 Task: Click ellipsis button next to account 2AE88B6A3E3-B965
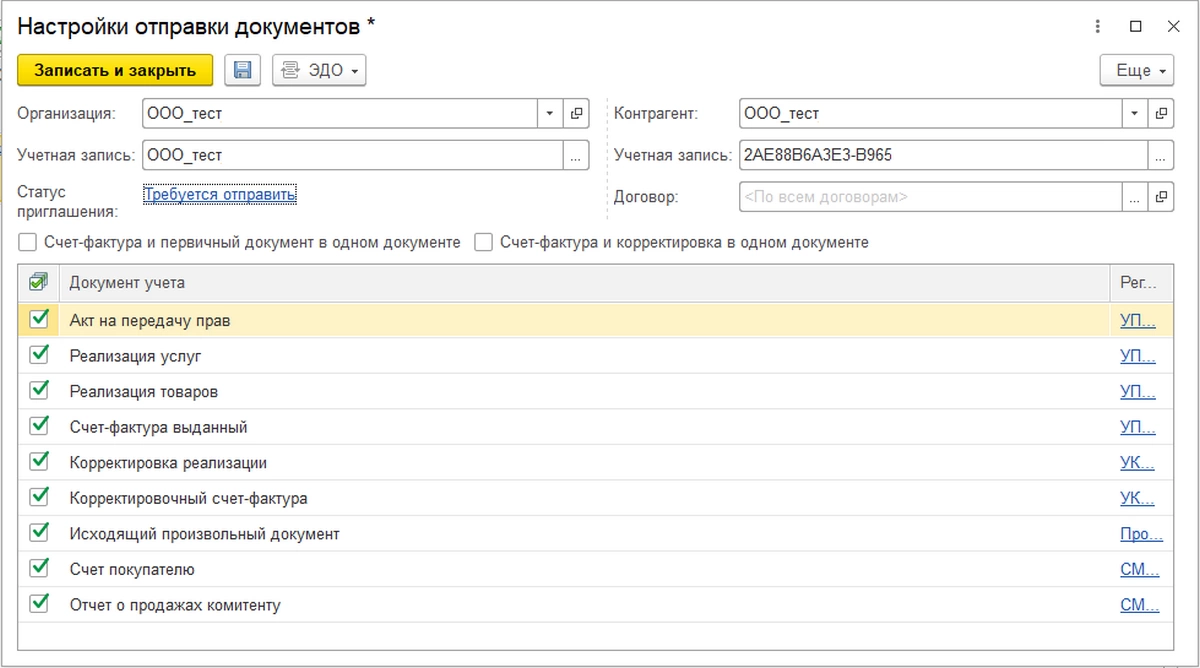click(x=1159, y=156)
